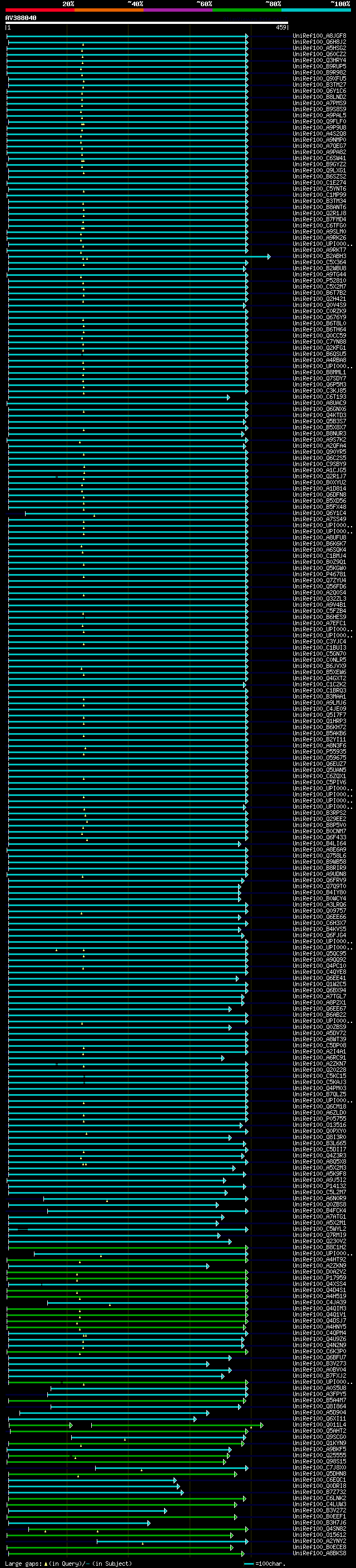
Task: Open hit UniRef100_C5YNT6
Action: 319,189
